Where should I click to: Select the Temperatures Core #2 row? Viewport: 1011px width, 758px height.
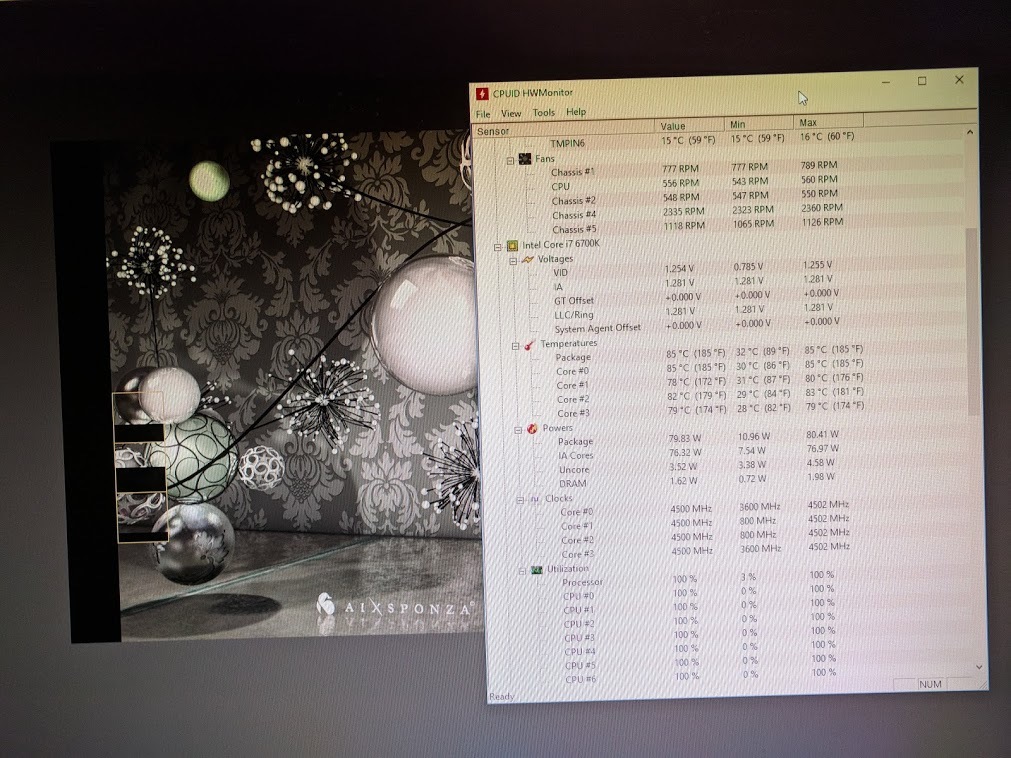tap(723, 397)
